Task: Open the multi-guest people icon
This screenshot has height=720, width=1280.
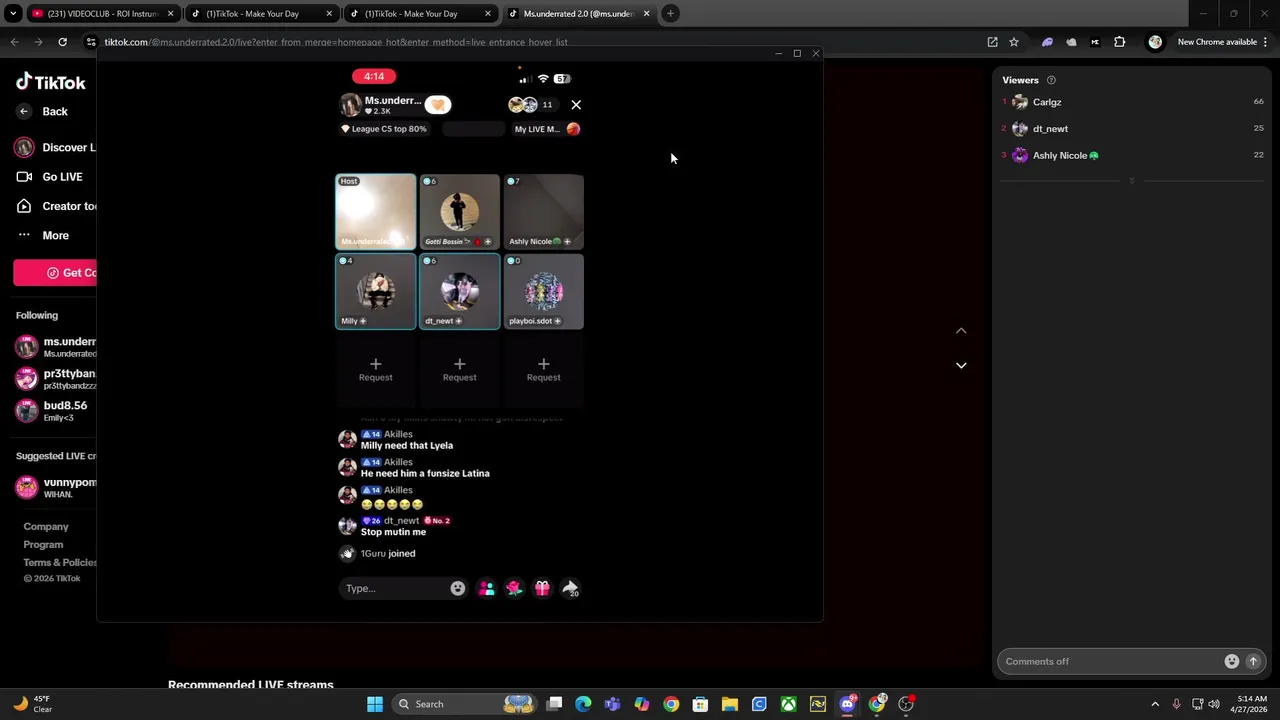Action: 487,589
